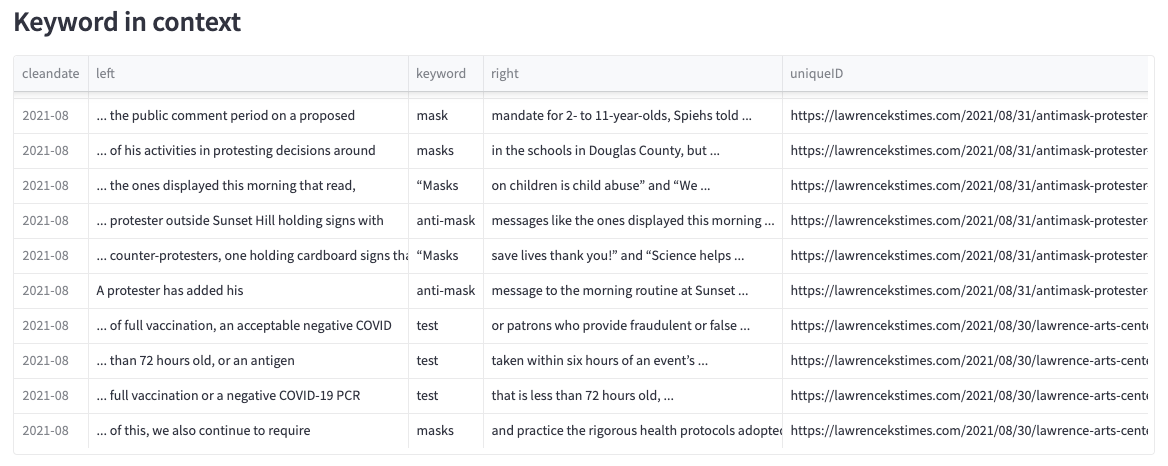Select uniqueID URL in the public comment period row
The height and width of the screenshot is (466, 1168).
click(x=965, y=115)
